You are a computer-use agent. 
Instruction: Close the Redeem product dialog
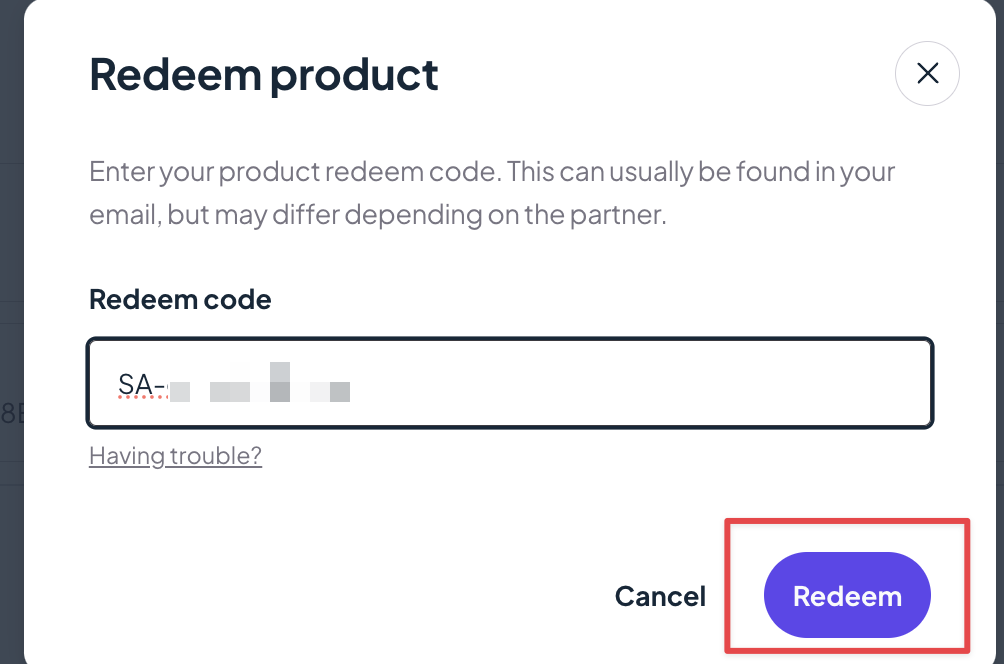click(x=927, y=74)
